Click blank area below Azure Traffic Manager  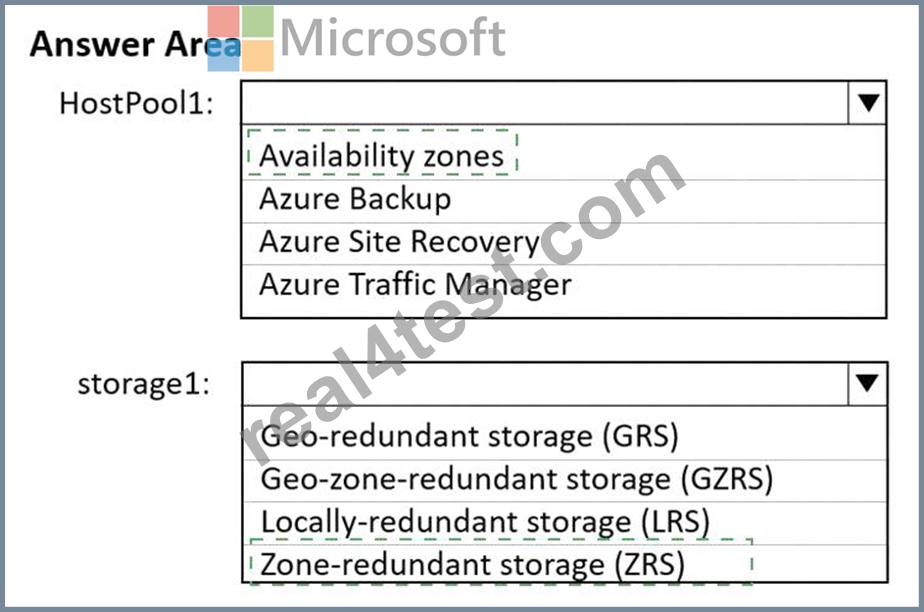click(564, 311)
